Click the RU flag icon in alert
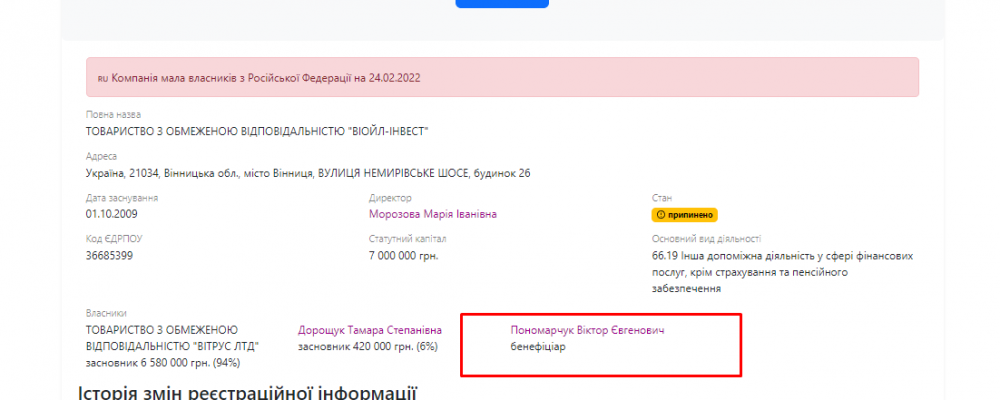1000x400 pixels. 102,77
